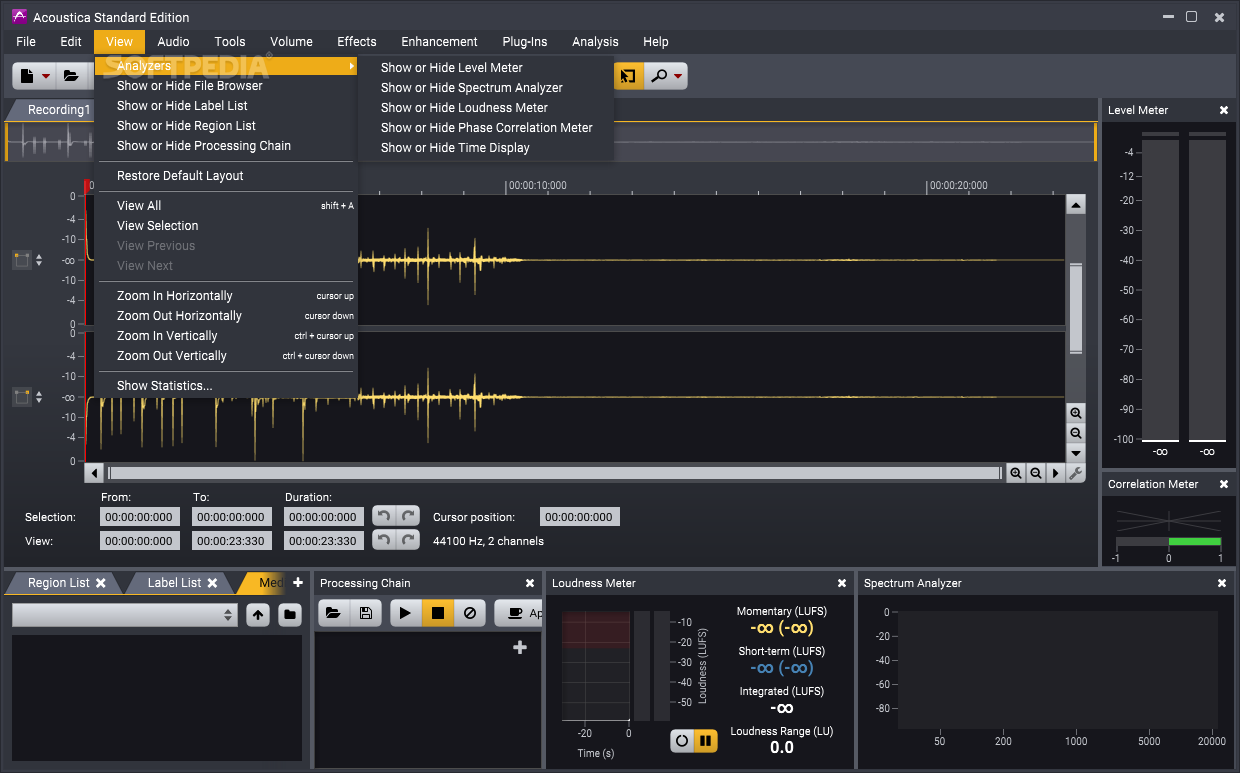Click the wrench settings icon by scrollbar
This screenshot has width=1240, height=773.
coord(1076,473)
